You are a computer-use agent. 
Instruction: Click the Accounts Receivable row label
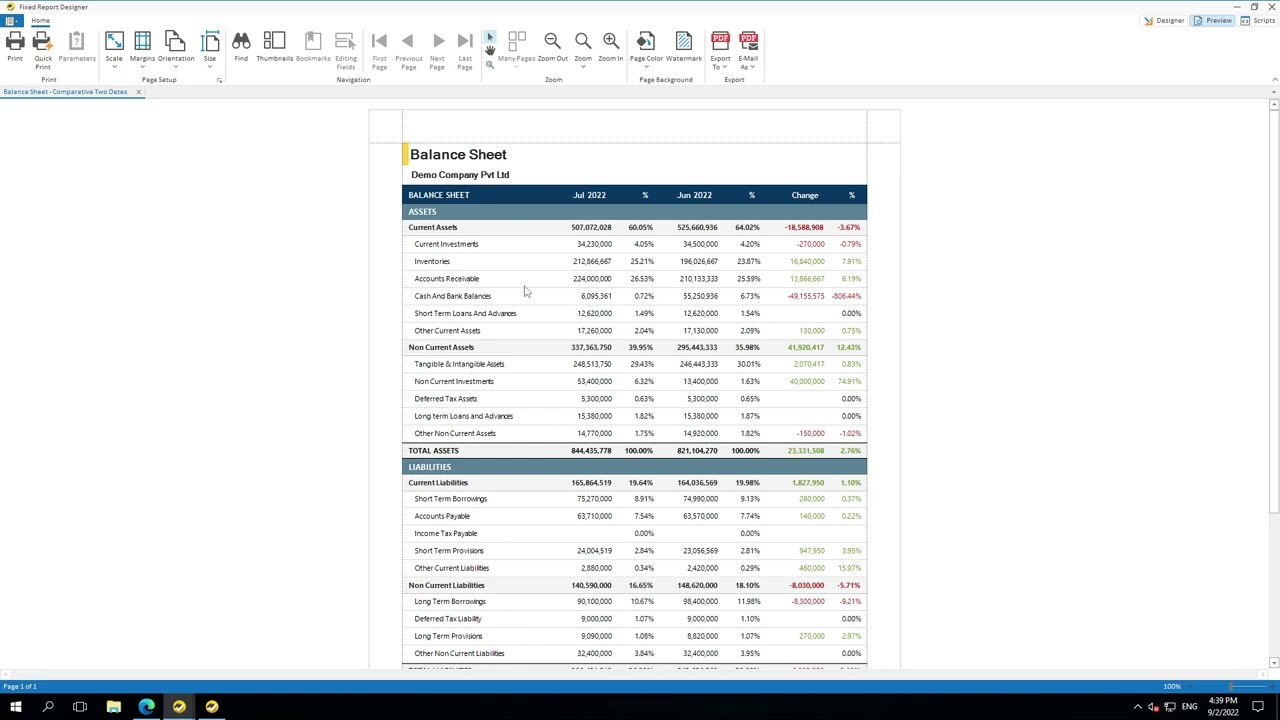pos(447,279)
